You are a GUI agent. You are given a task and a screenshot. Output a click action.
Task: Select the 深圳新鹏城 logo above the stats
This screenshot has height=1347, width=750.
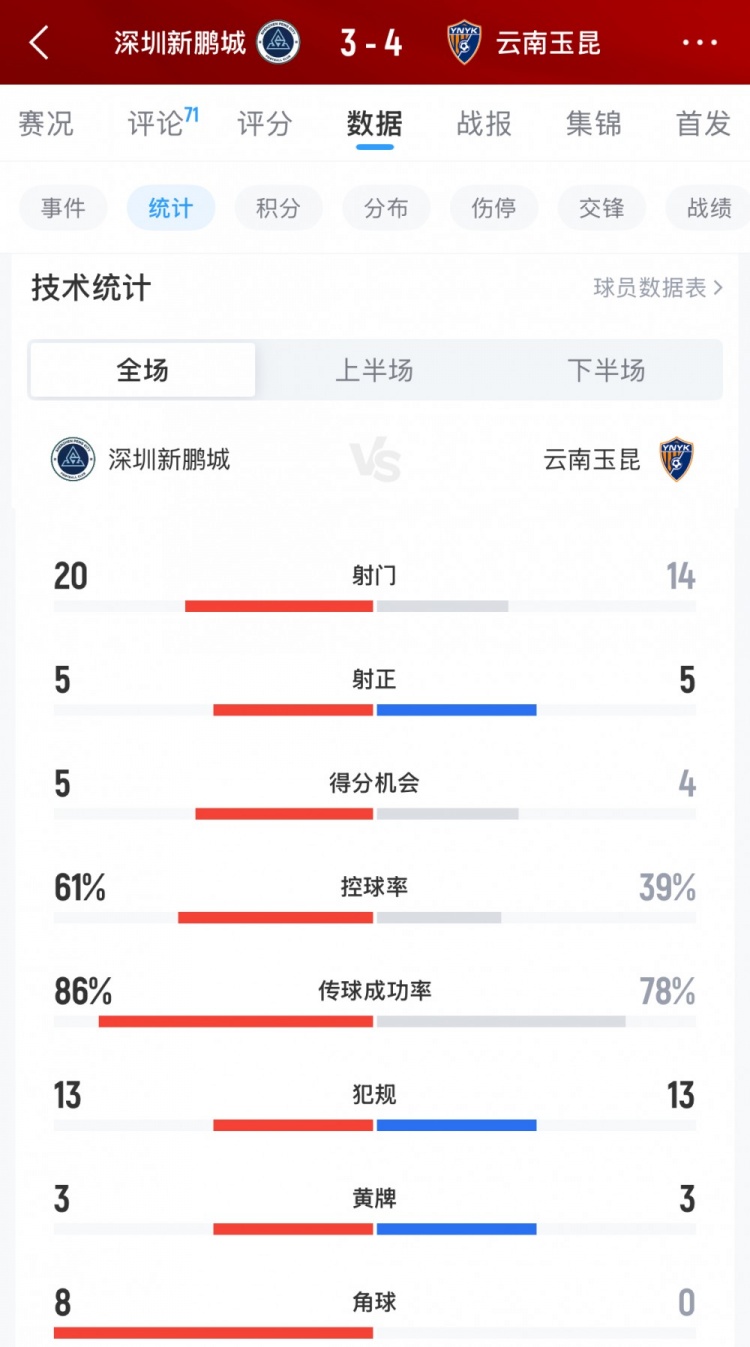(71, 460)
